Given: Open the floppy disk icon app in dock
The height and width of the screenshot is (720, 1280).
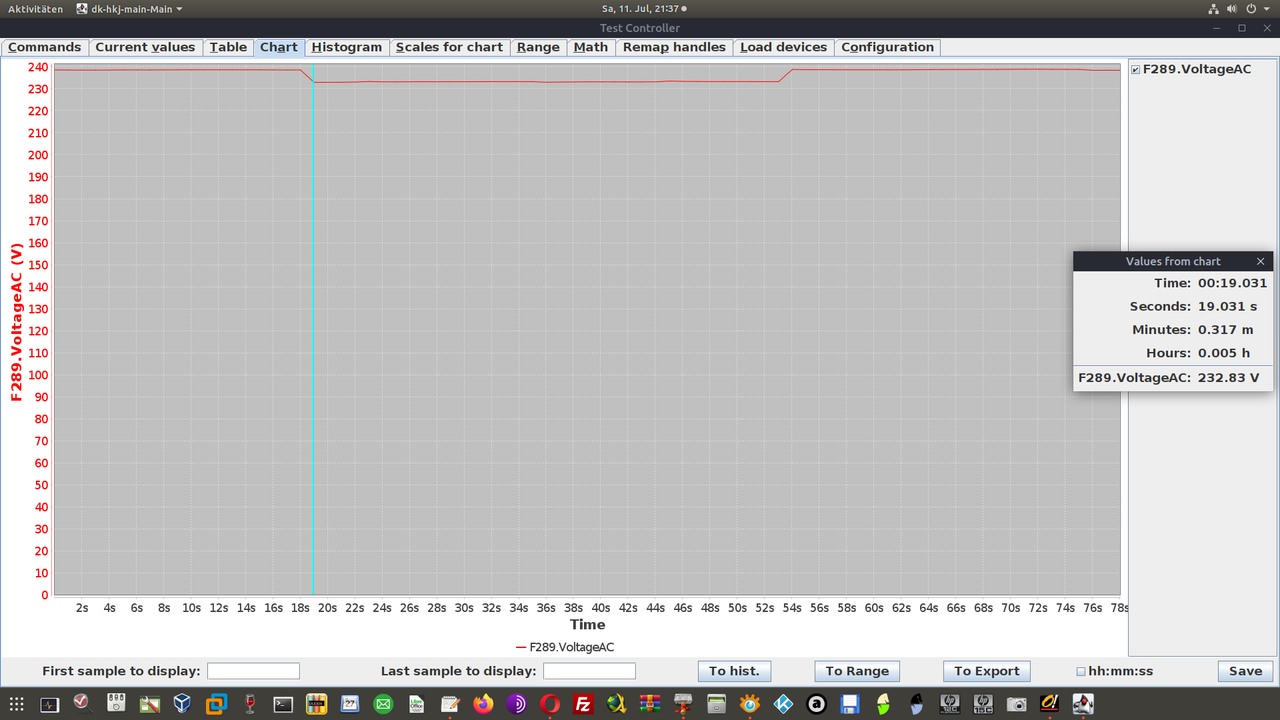Looking at the screenshot, I should (850, 705).
